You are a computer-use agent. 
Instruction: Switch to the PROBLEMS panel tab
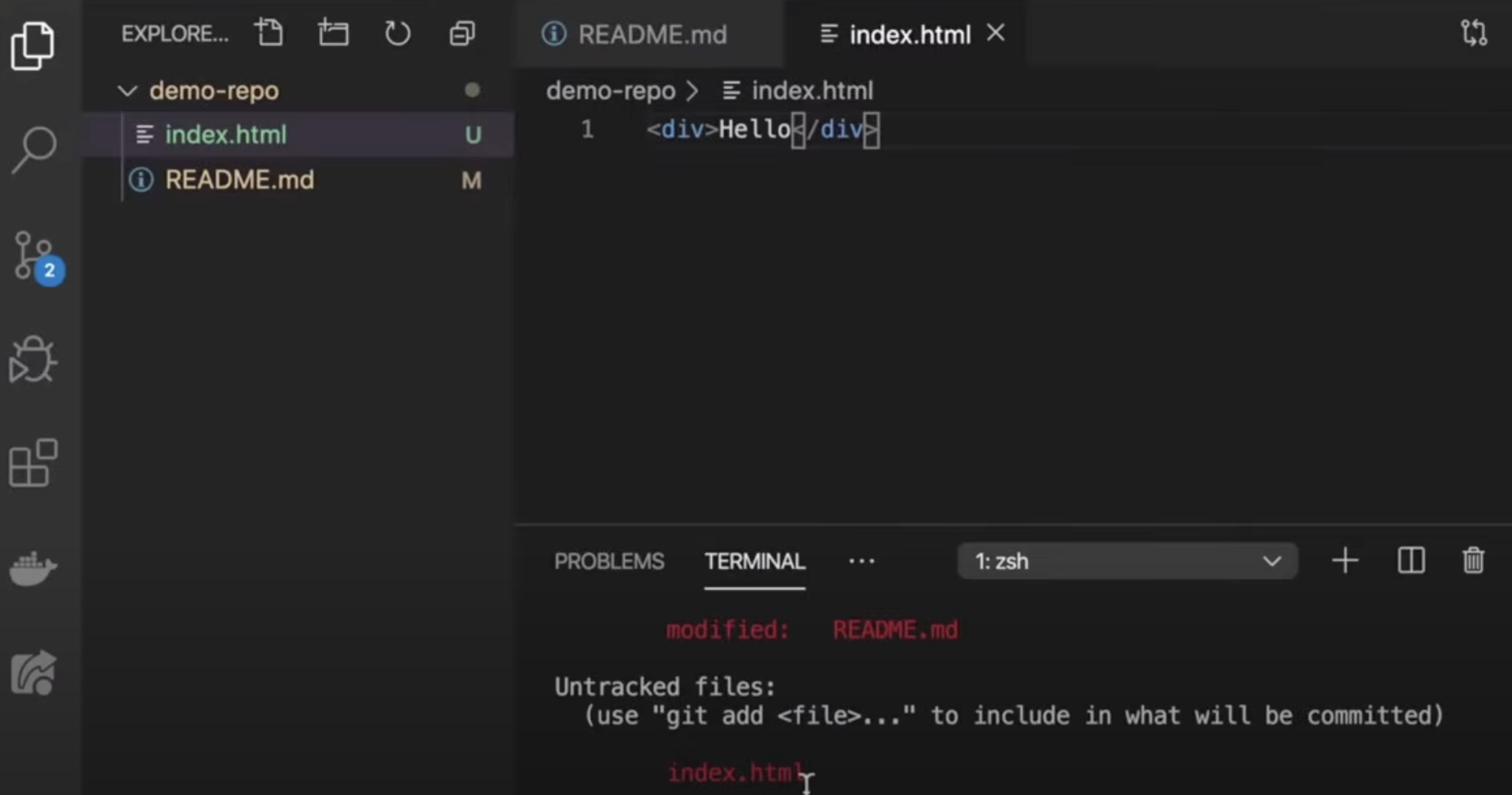[609, 562]
